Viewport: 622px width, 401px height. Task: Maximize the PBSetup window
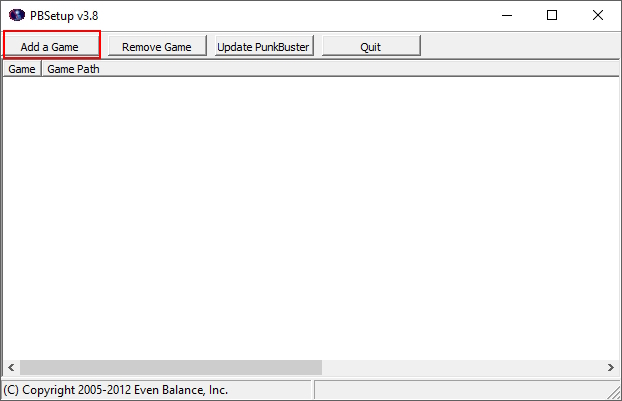(552, 15)
